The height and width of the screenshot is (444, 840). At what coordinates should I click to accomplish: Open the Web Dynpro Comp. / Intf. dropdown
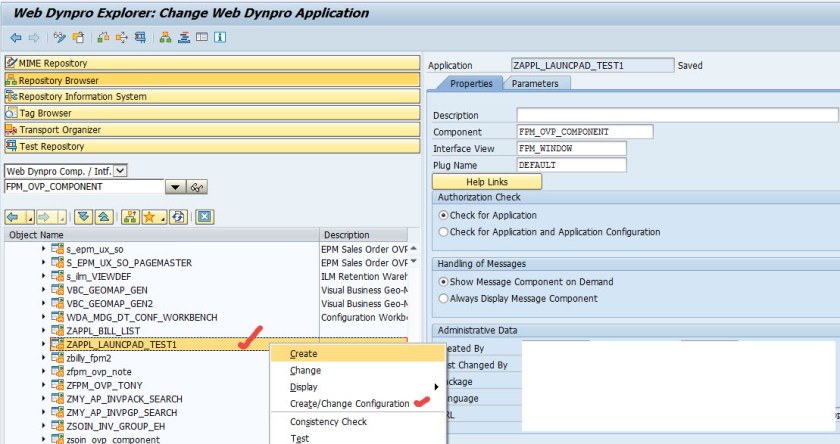coord(120,171)
